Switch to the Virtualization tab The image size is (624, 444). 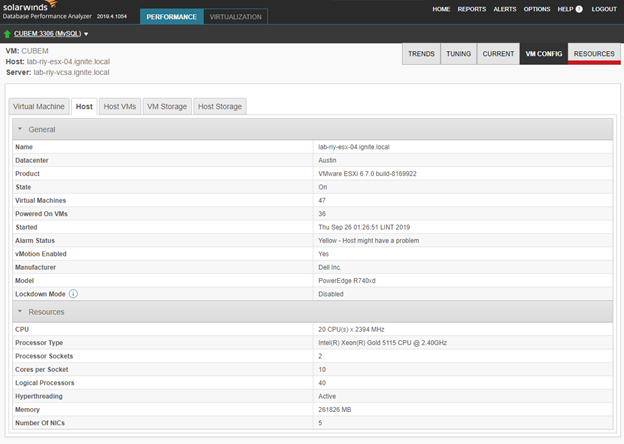[x=236, y=17]
